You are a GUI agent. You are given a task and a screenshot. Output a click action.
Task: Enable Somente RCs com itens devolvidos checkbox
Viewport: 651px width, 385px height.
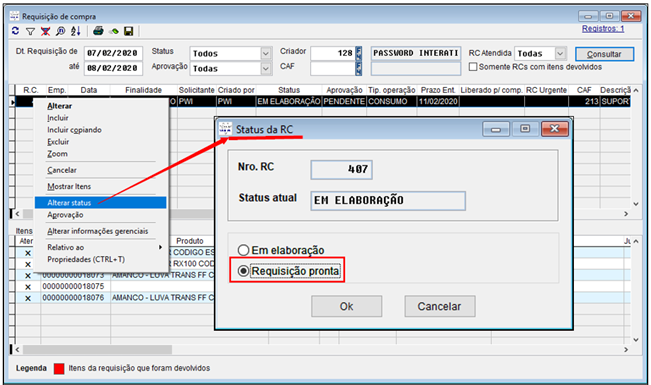[473, 67]
